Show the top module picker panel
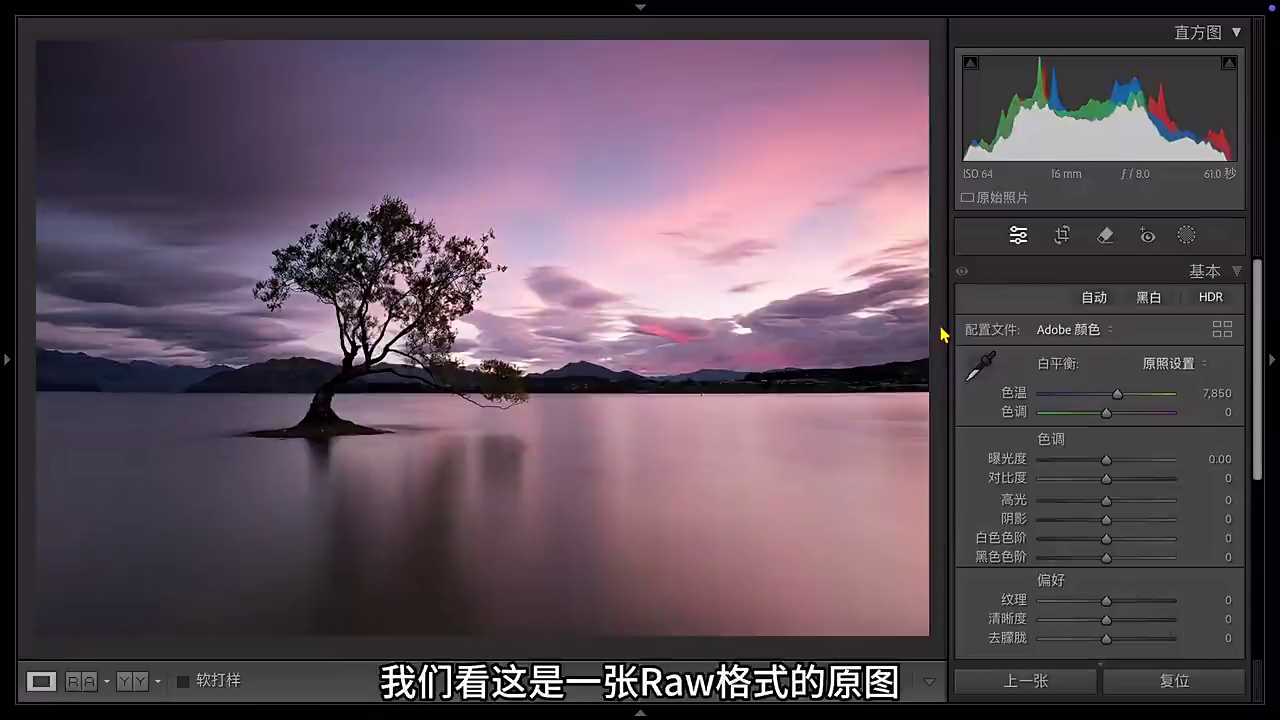Screen dimensions: 1280x720 tap(640, 7)
